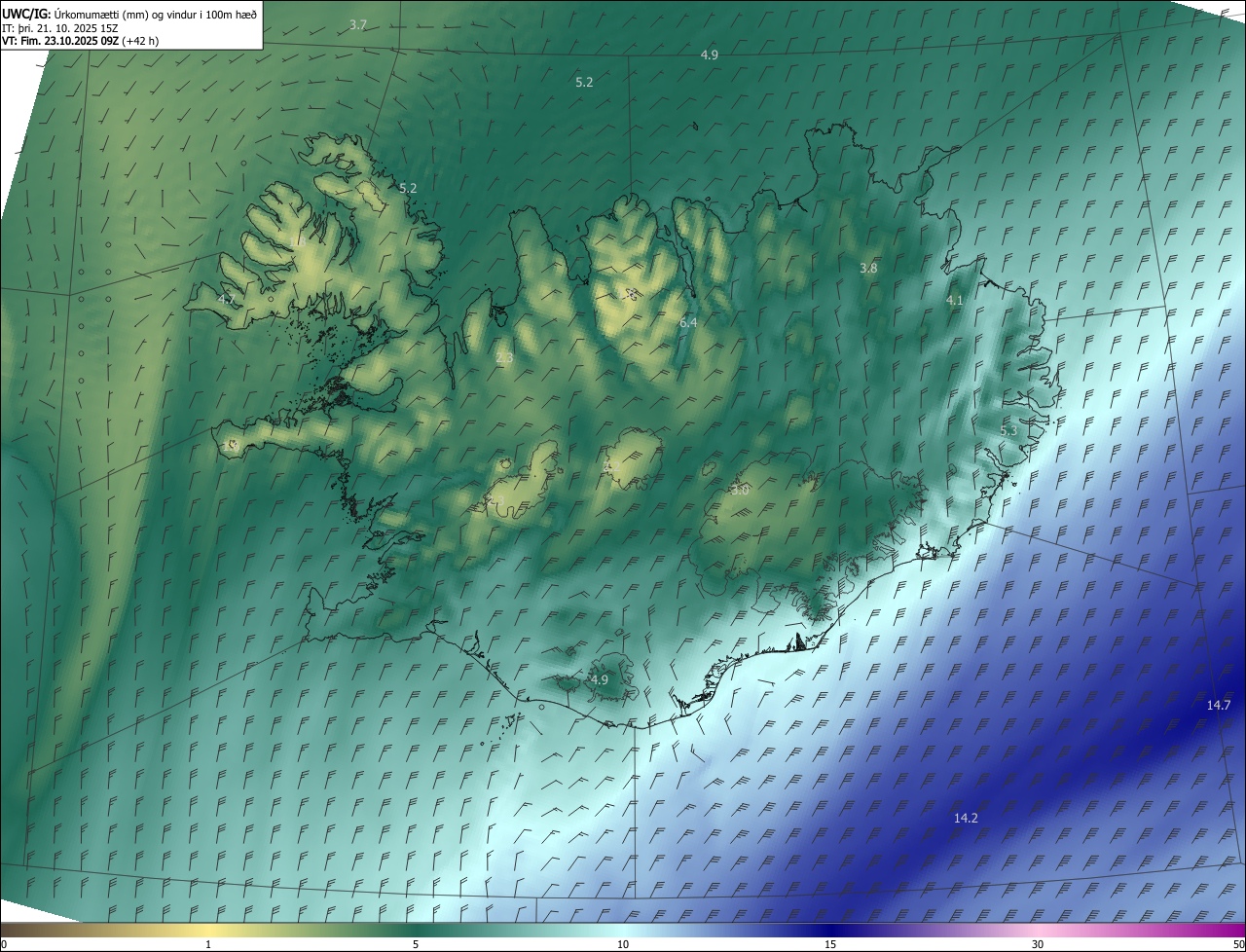
Task: Click the 2.3 precipitation value
Action: tap(504, 358)
